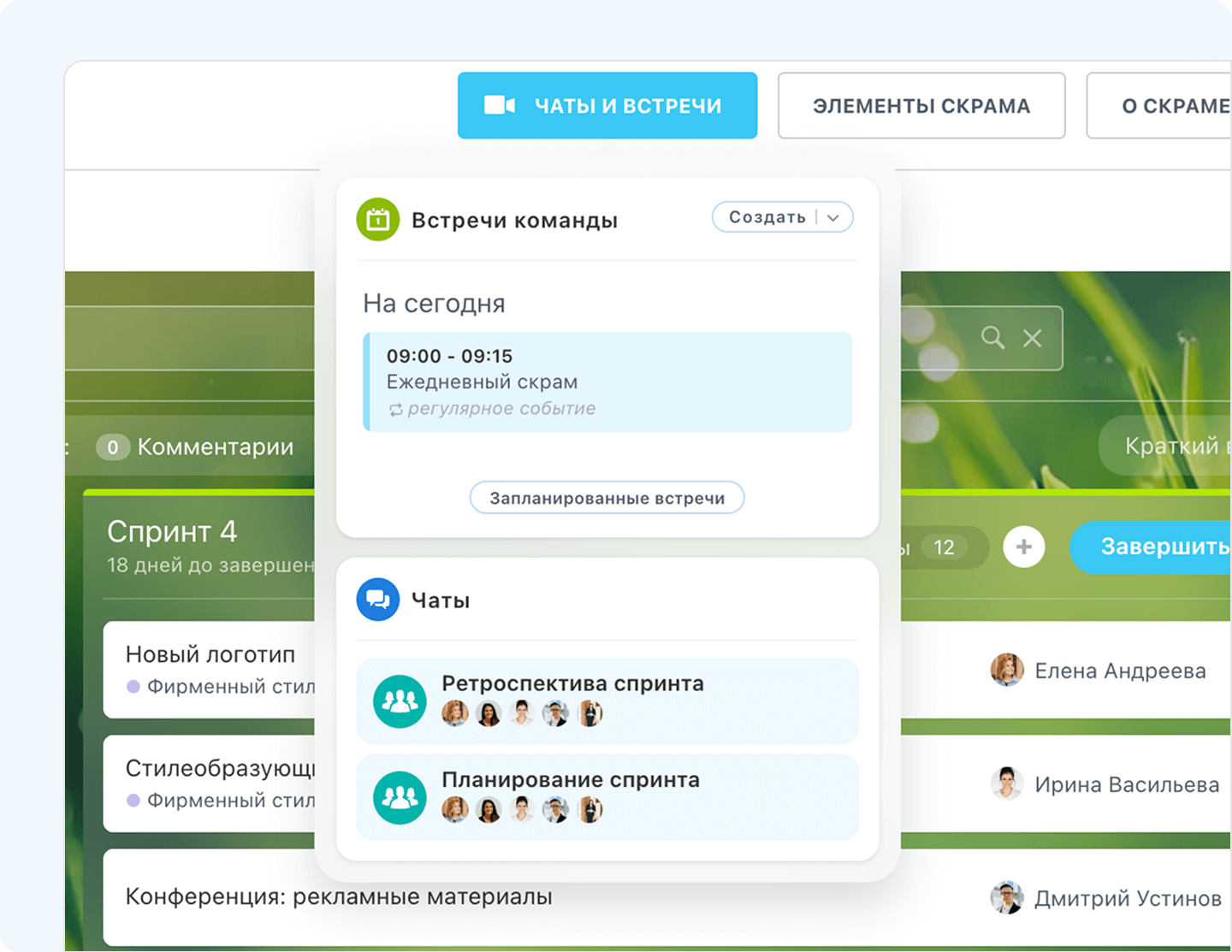Click the search magnifier icon
The width and height of the screenshot is (1232, 952).
point(992,338)
